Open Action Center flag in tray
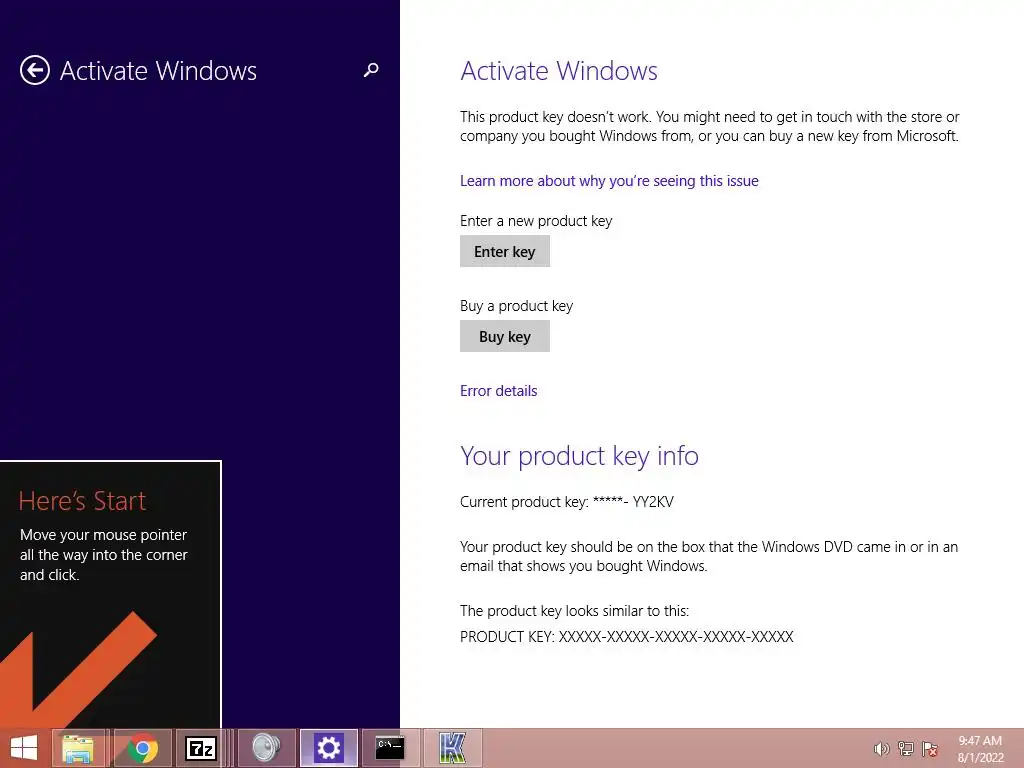Image resolution: width=1024 pixels, height=768 pixels. click(930, 749)
